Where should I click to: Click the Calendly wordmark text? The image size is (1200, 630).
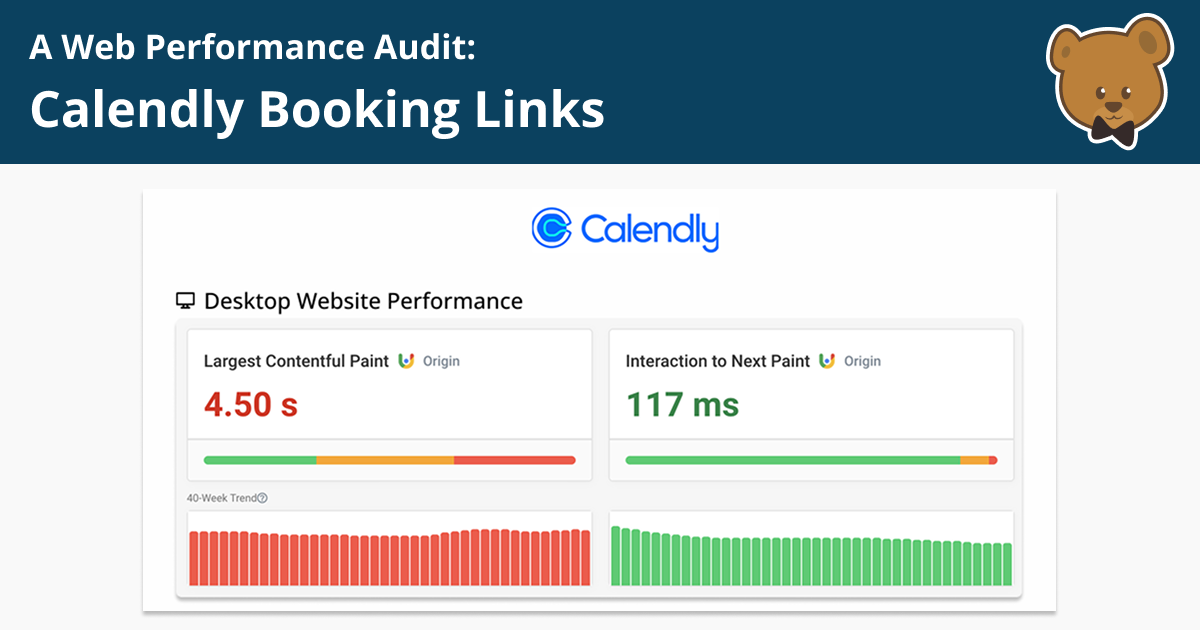(649, 230)
